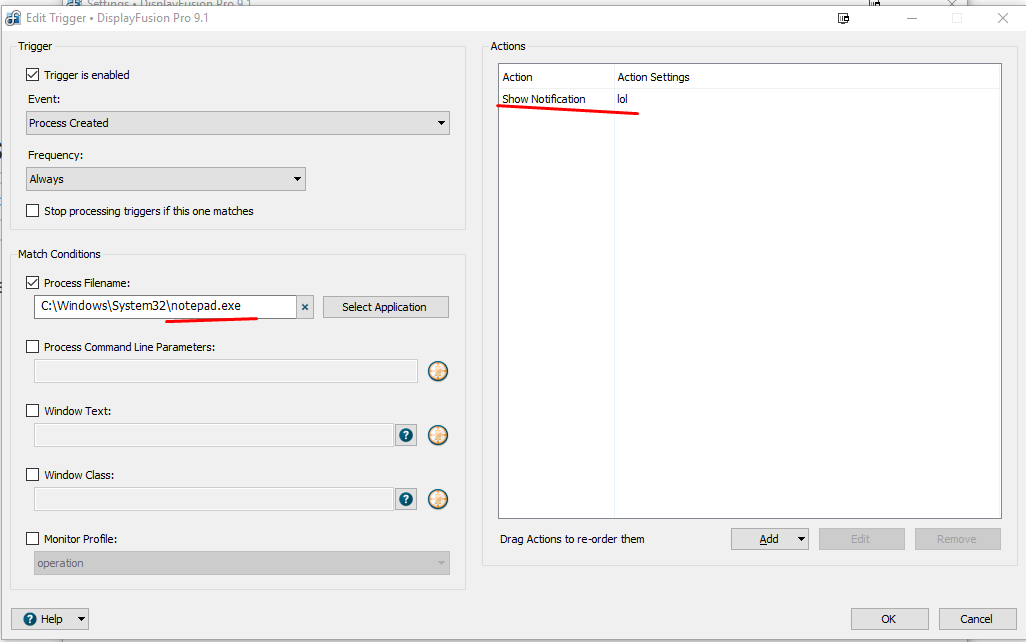Open the Event dropdown showing Process Created
1026x642 pixels.
(x=238, y=123)
